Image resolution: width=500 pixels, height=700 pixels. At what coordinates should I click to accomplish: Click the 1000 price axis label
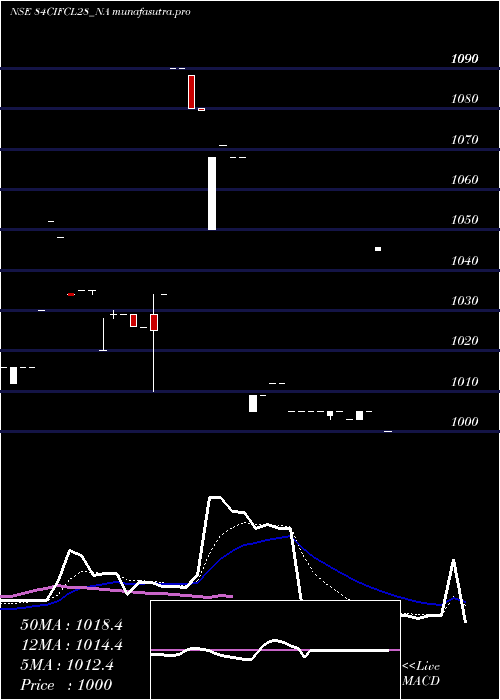(464, 421)
